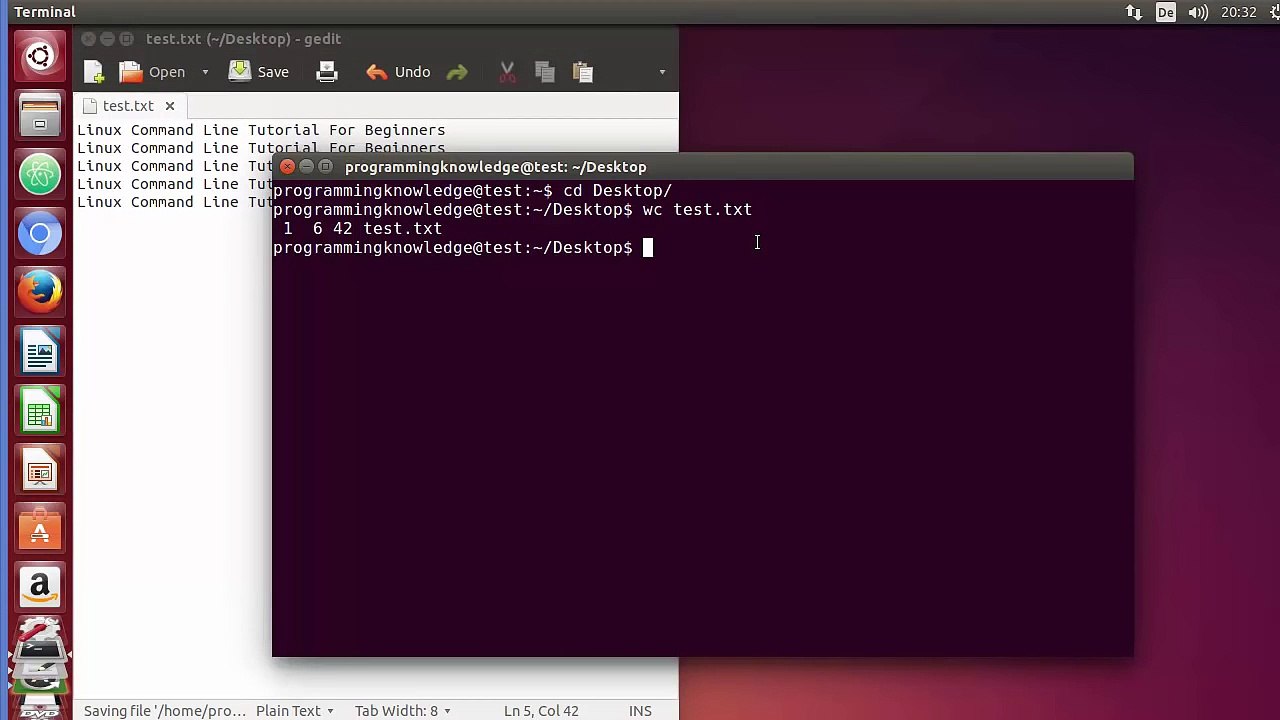
Task: Print the document with the printer icon
Action: 327,72
